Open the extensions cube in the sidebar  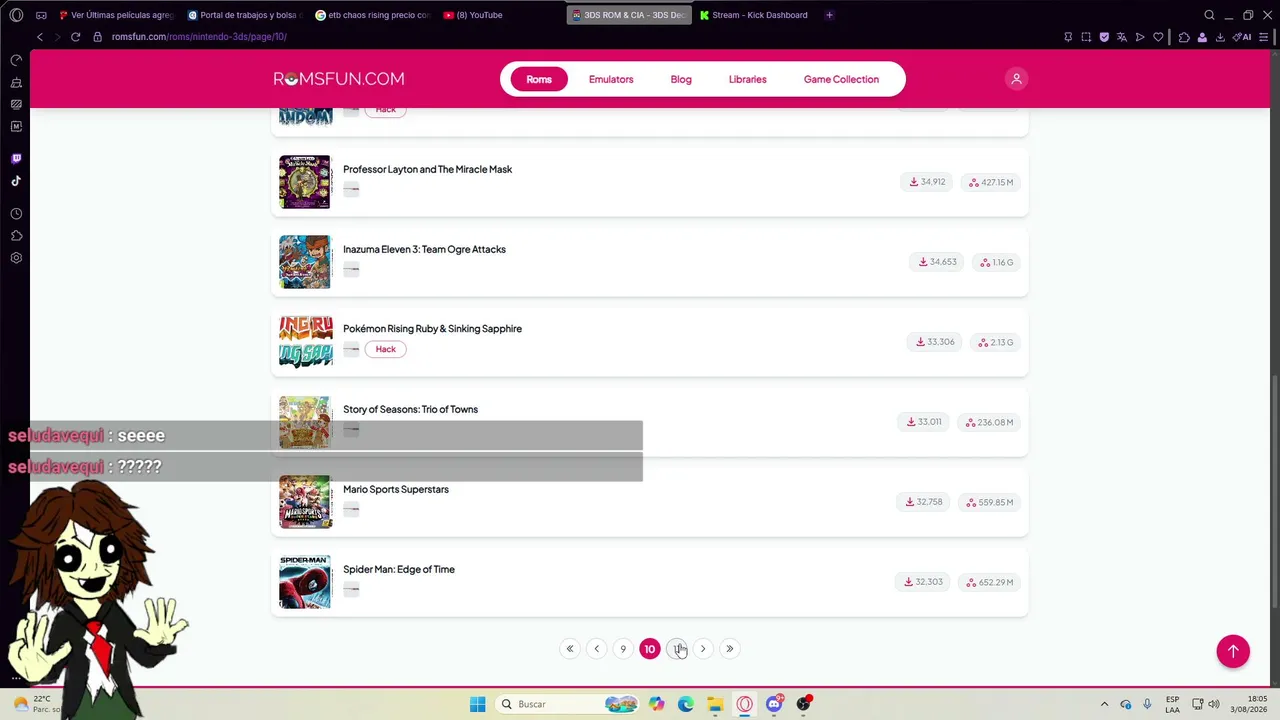(16, 236)
